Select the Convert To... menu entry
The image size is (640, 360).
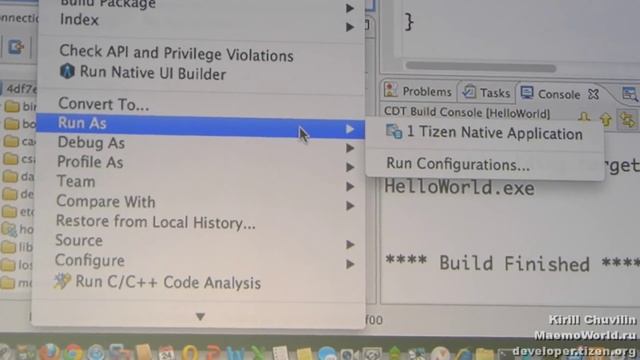[104, 104]
